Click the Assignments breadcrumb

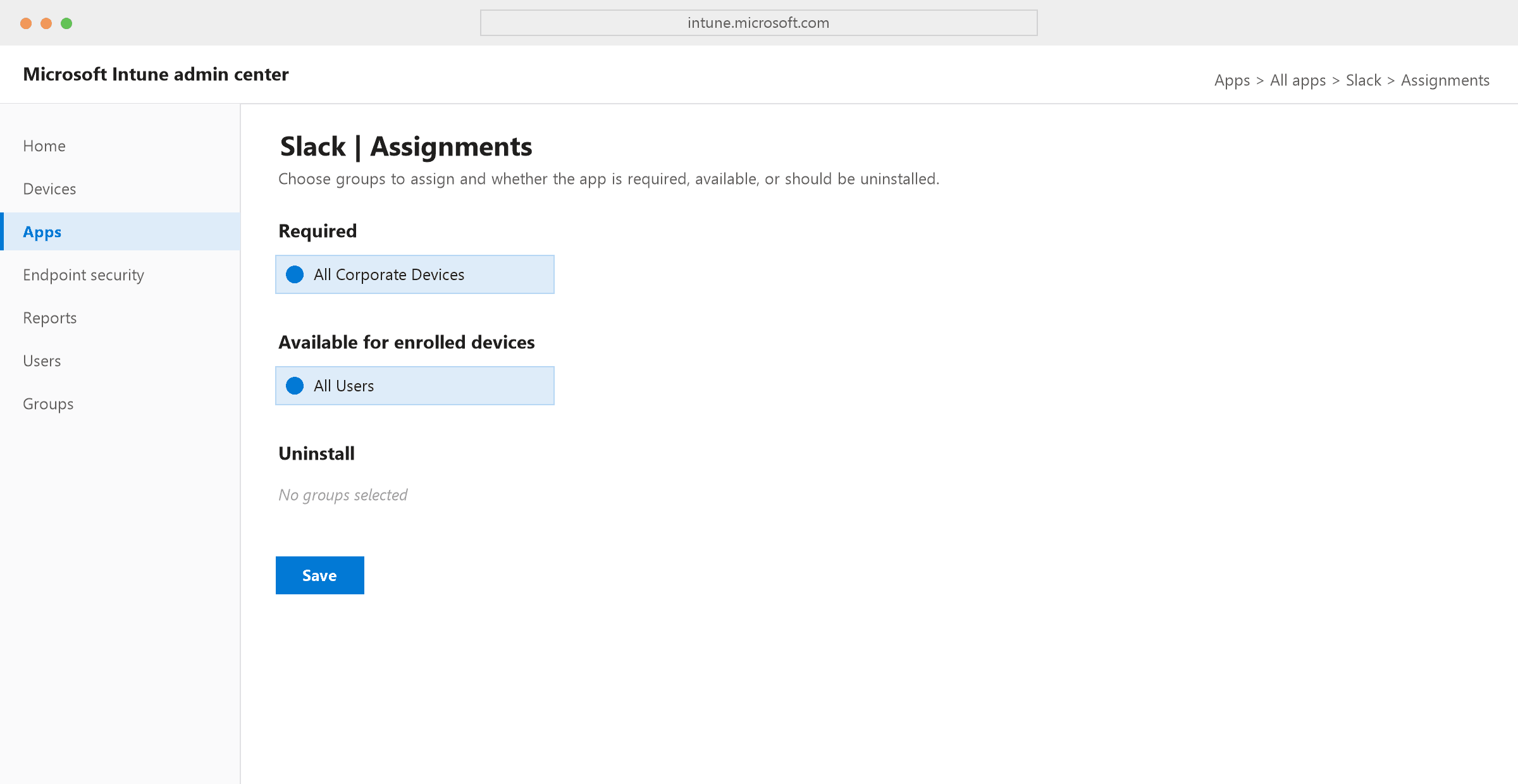point(1445,80)
